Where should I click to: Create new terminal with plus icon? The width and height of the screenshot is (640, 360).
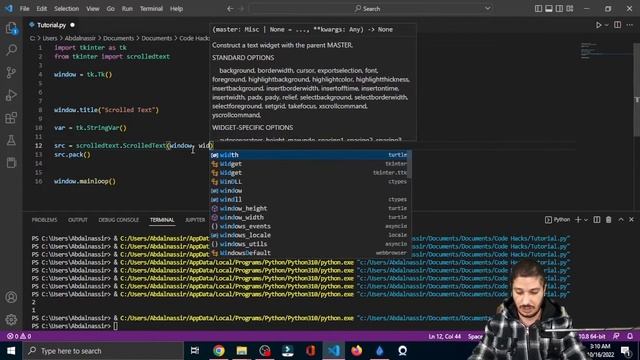[x=578, y=220]
